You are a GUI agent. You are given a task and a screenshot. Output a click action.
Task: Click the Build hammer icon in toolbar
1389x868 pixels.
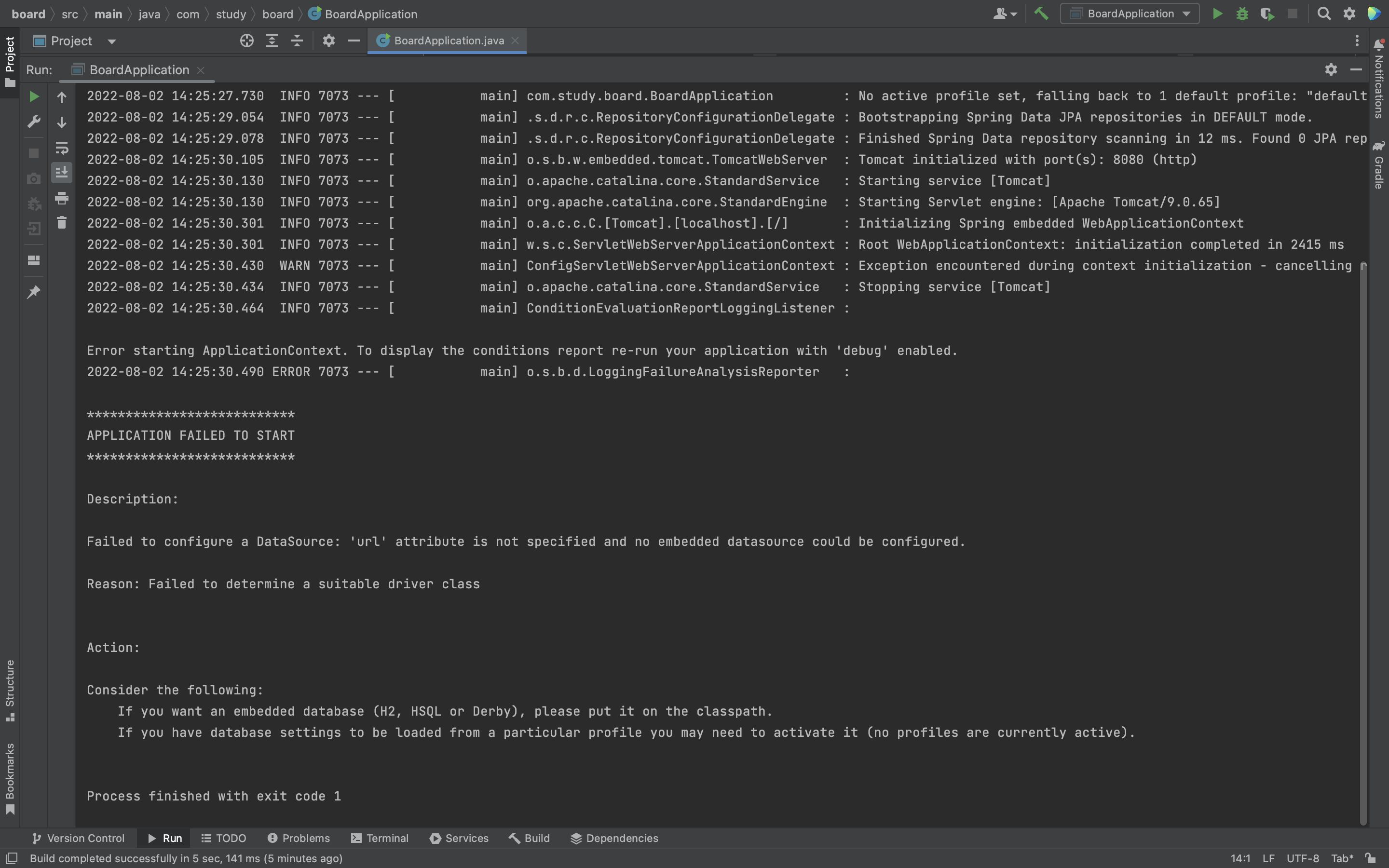tap(1041, 14)
